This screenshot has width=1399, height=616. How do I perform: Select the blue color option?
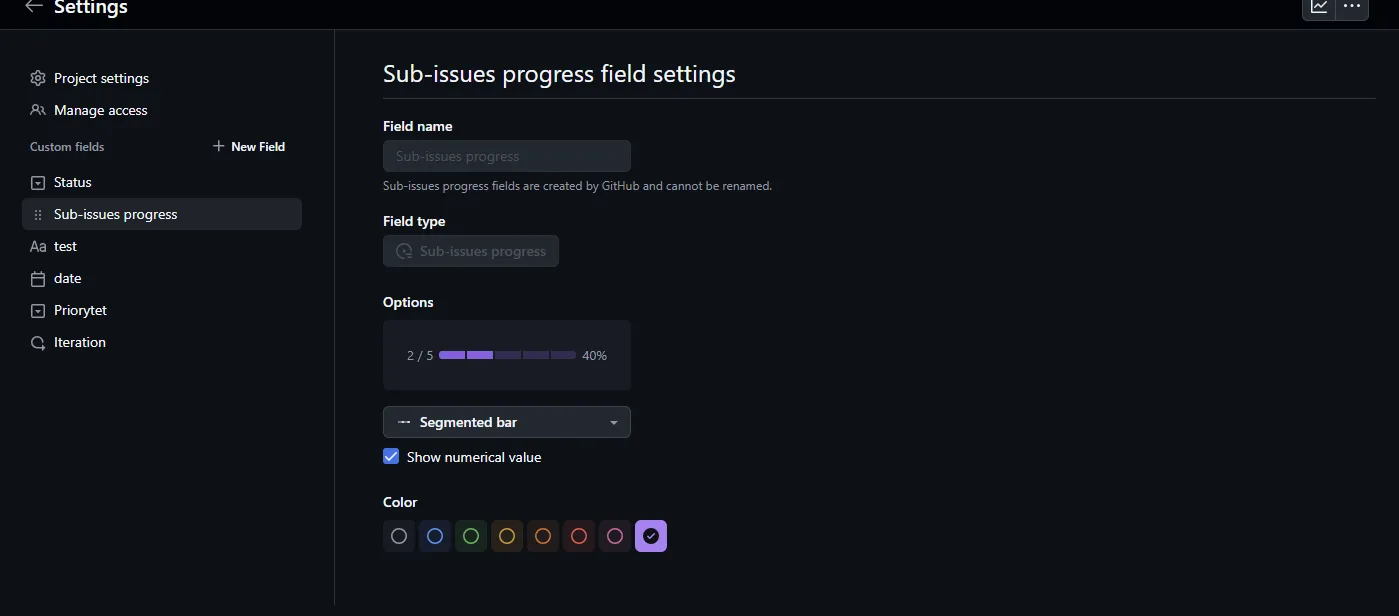[x=435, y=536]
